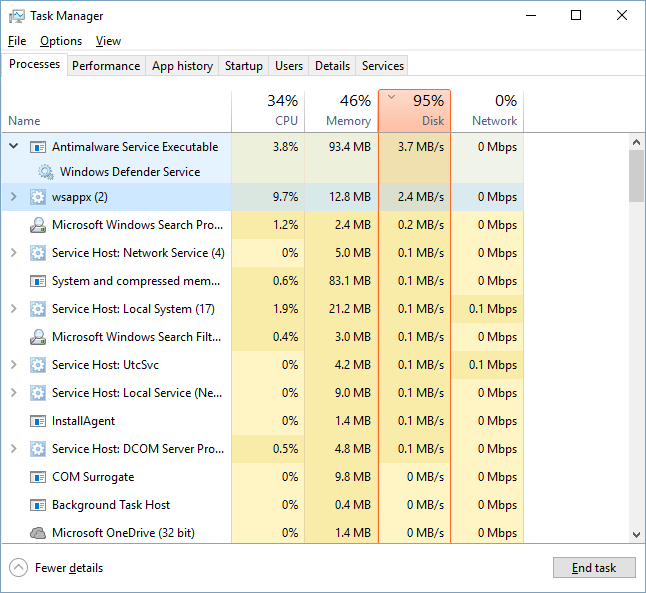Viewport: 646px width, 593px height.
Task: Select the Processes tab
Action: click(35, 64)
